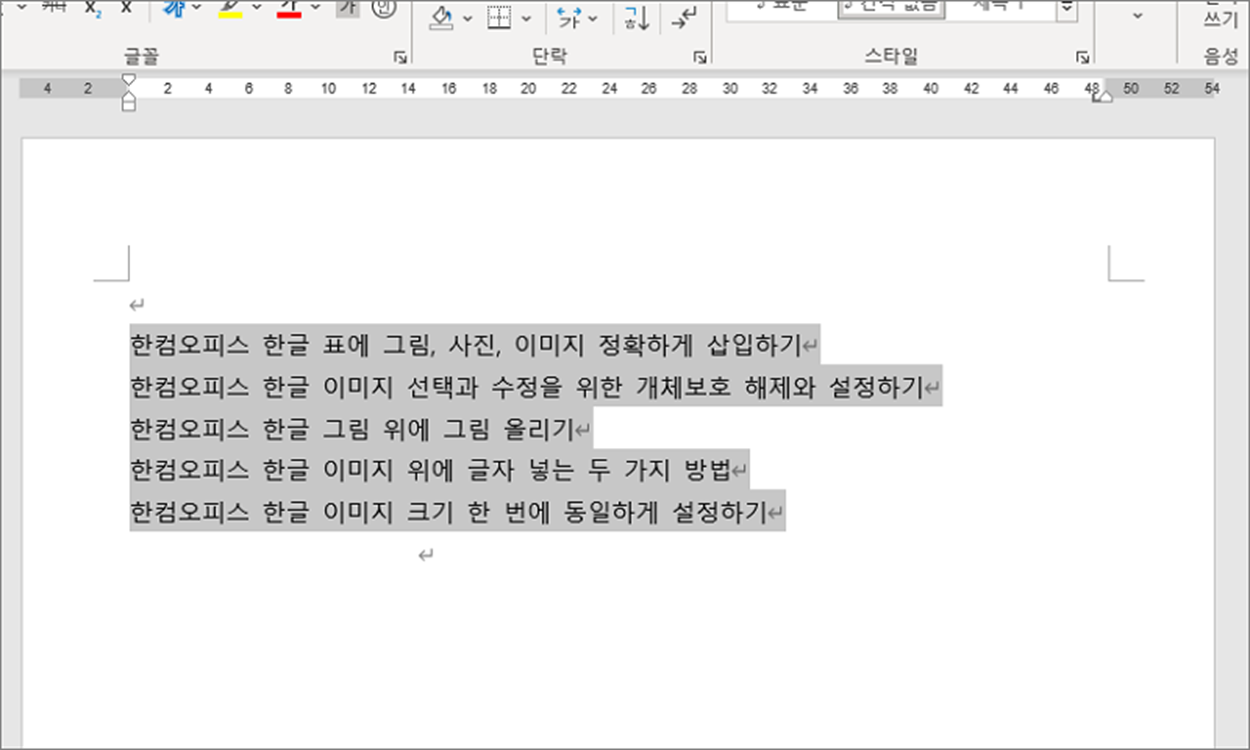
Task: Click left indent square on ruler
Action: pyautogui.click(x=128, y=104)
